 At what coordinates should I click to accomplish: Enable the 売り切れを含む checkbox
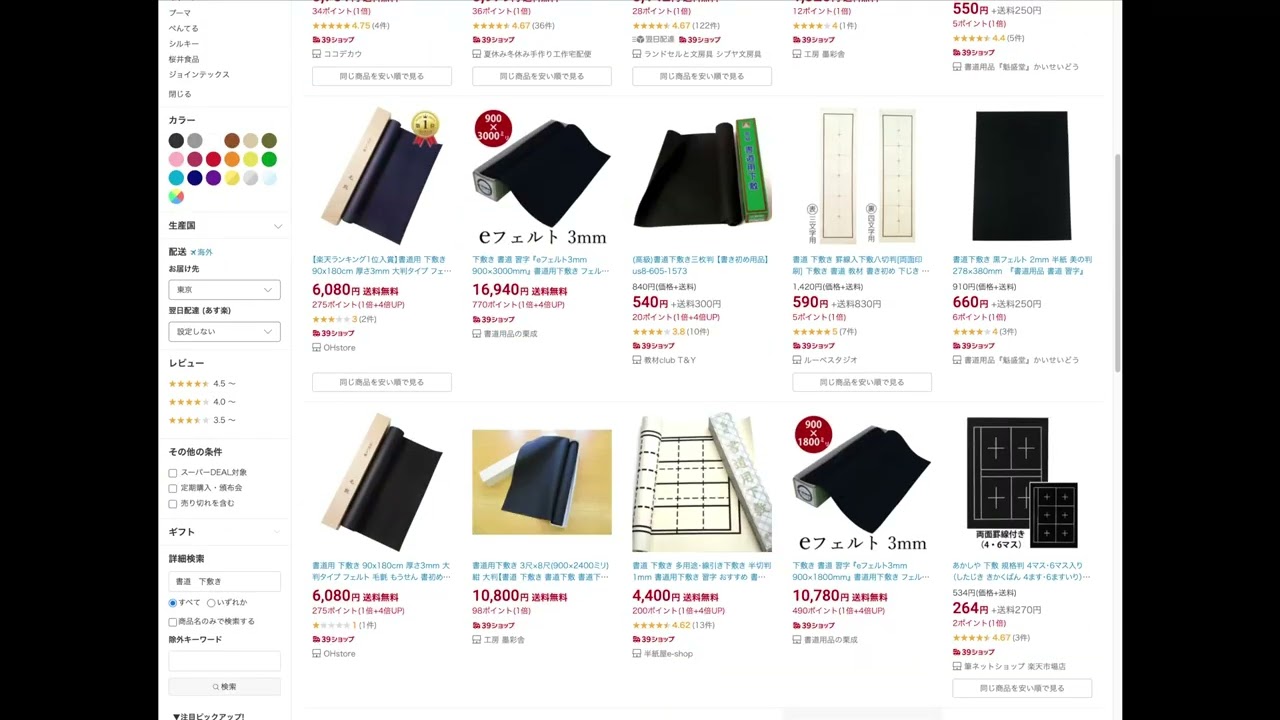click(173, 504)
